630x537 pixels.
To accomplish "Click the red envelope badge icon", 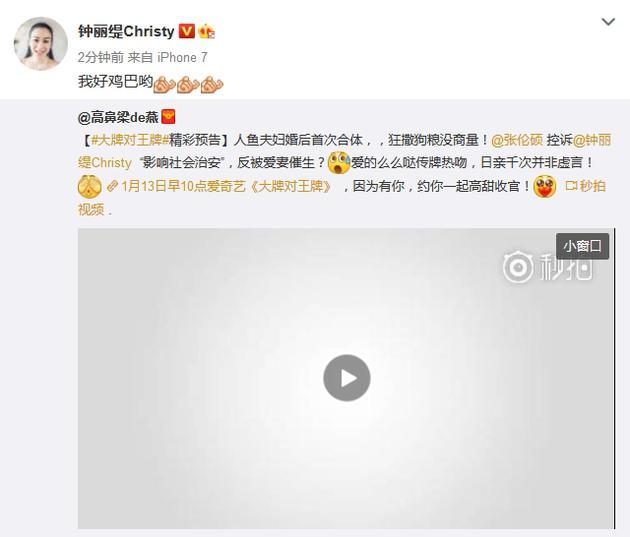I will tap(168, 117).
